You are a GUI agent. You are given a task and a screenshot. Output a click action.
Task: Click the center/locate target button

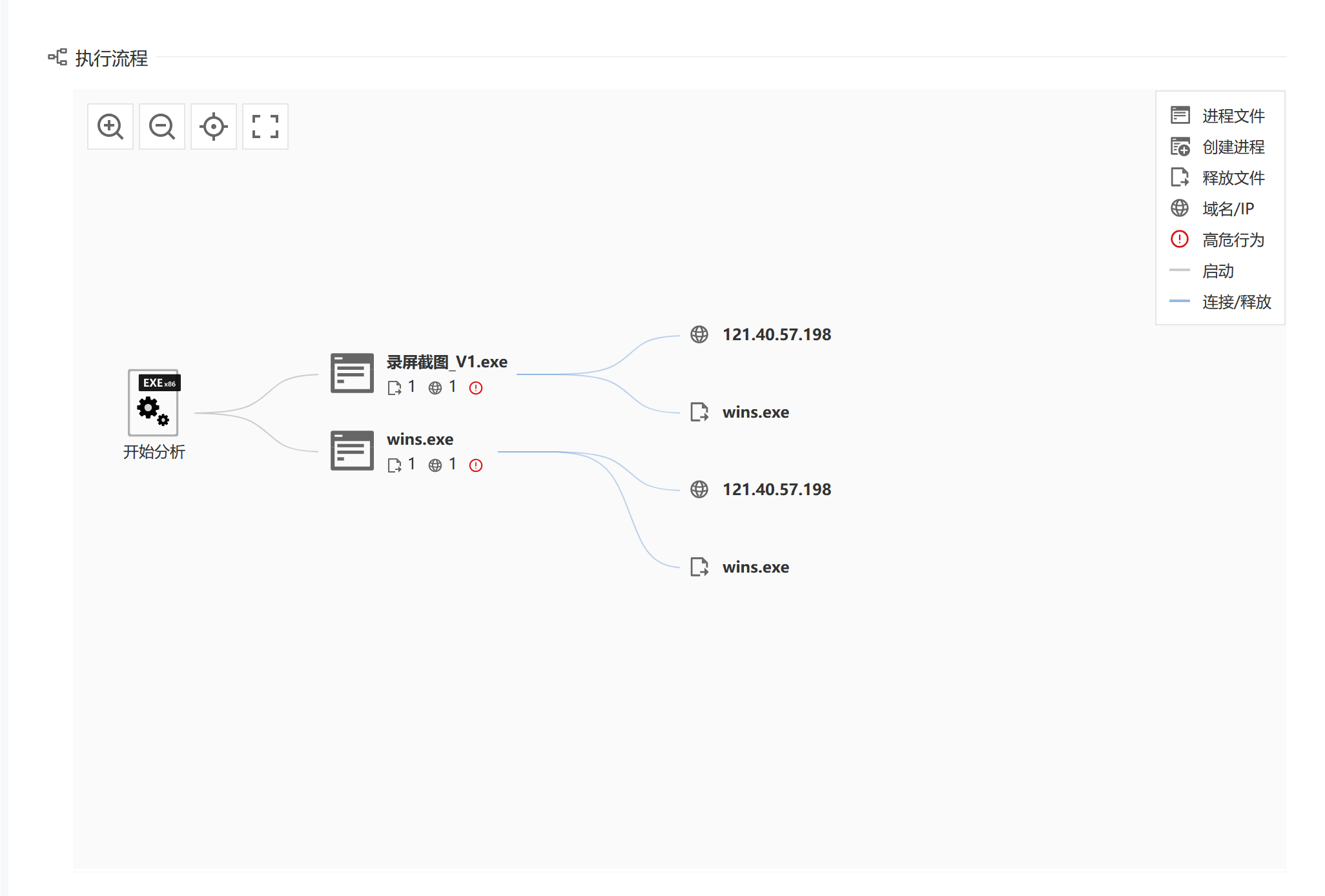[x=214, y=127]
